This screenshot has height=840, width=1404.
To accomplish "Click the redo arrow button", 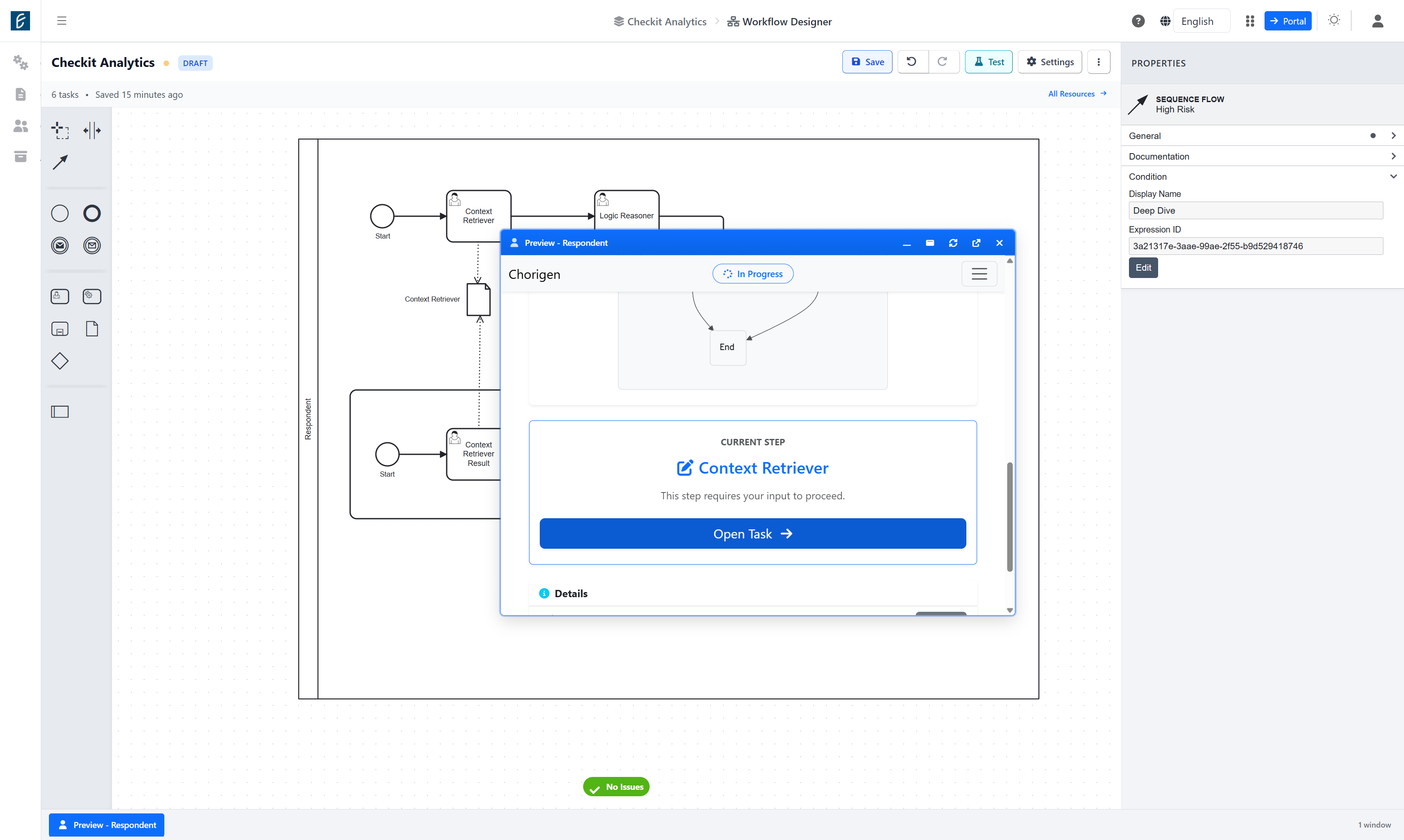I will click(x=943, y=62).
